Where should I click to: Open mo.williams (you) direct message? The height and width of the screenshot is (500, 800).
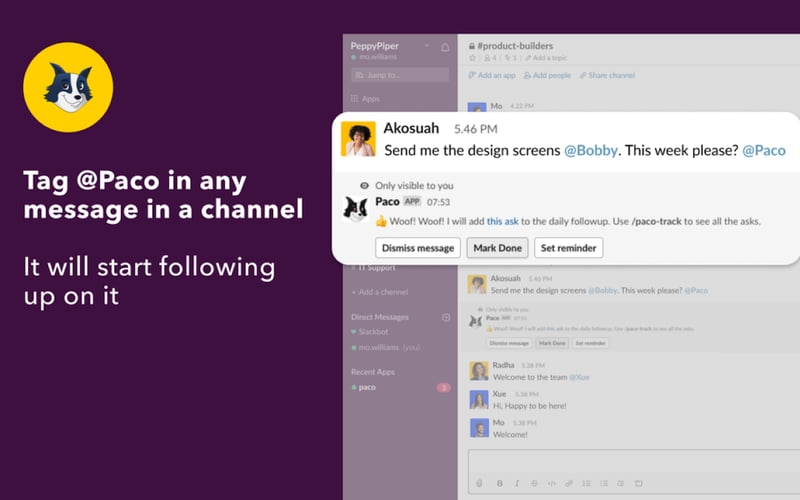coord(386,347)
